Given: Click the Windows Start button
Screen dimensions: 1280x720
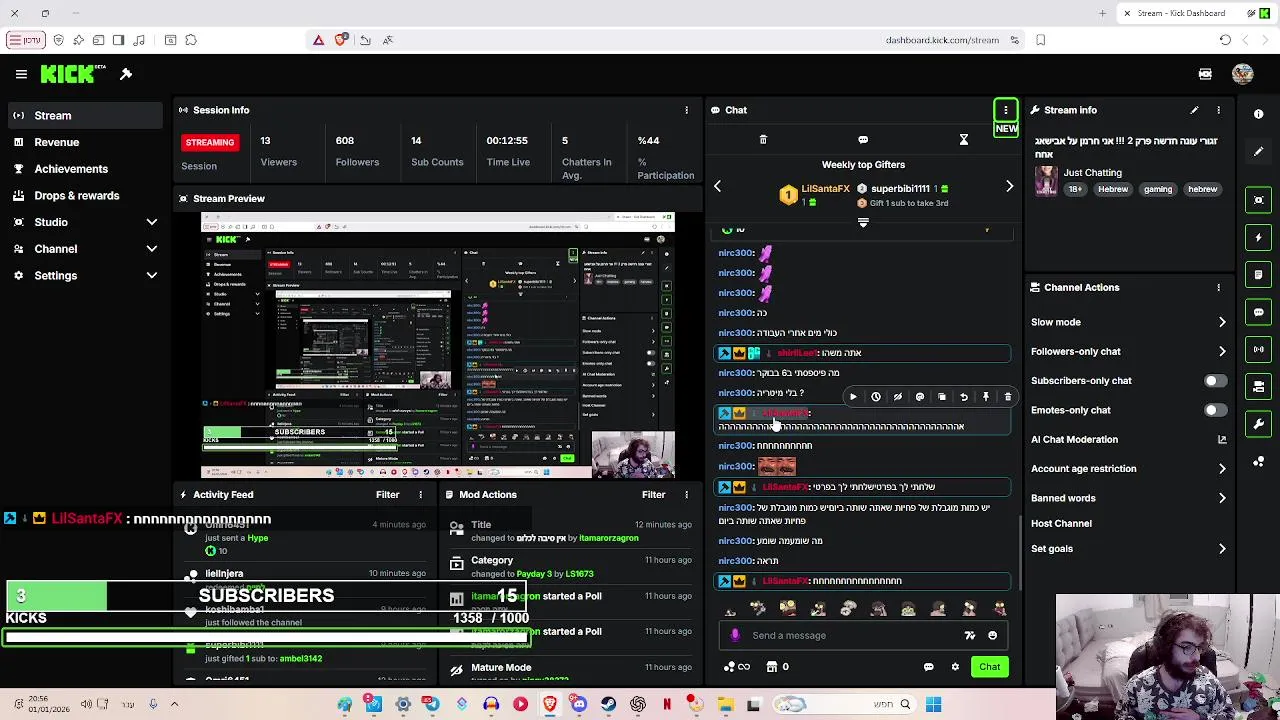Looking at the screenshot, I should click(x=933, y=704).
